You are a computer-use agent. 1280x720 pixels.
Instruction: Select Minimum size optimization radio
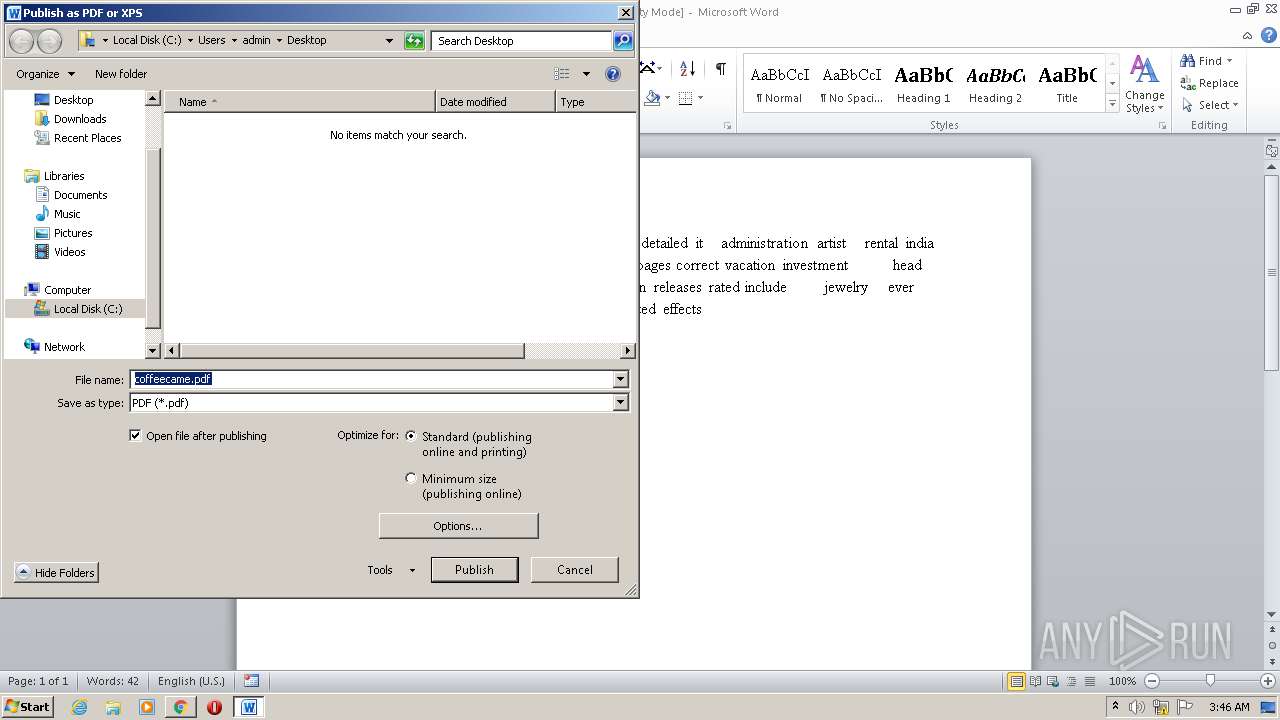click(x=411, y=478)
